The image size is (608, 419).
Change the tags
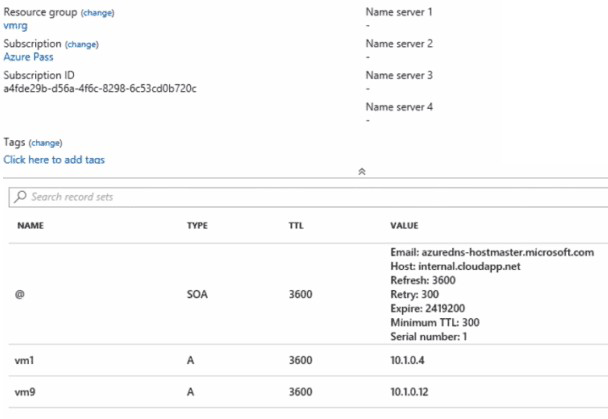click(45, 142)
